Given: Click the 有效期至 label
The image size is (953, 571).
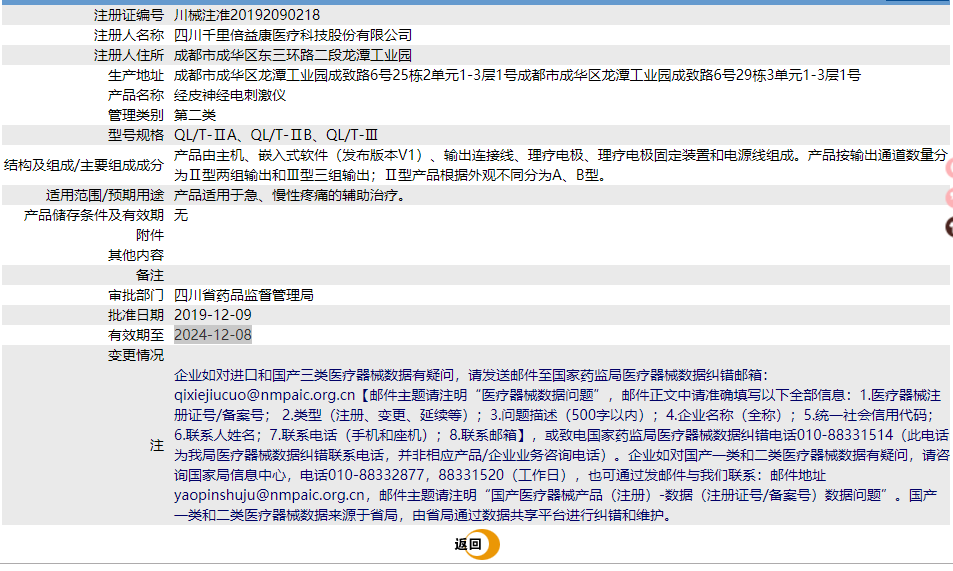Looking at the screenshot, I should (136, 335).
